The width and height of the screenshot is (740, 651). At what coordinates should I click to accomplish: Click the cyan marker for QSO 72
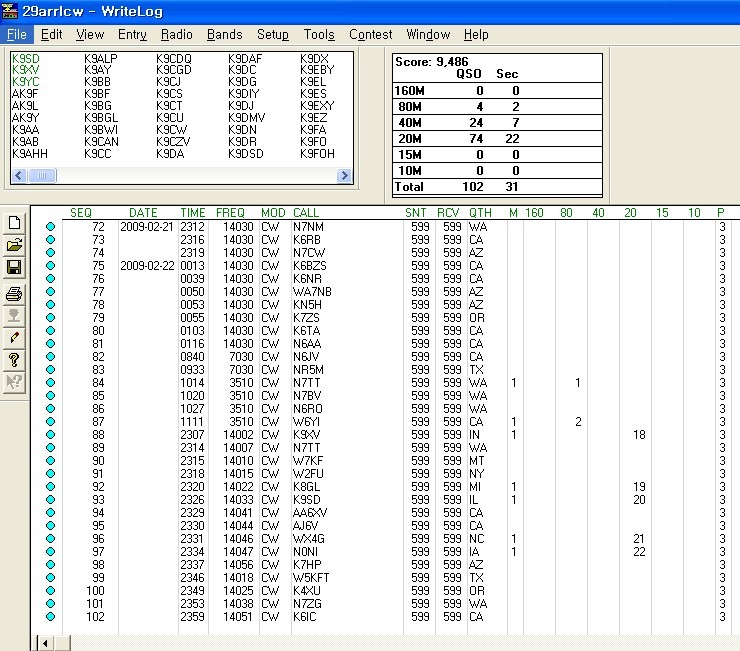click(x=51, y=227)
